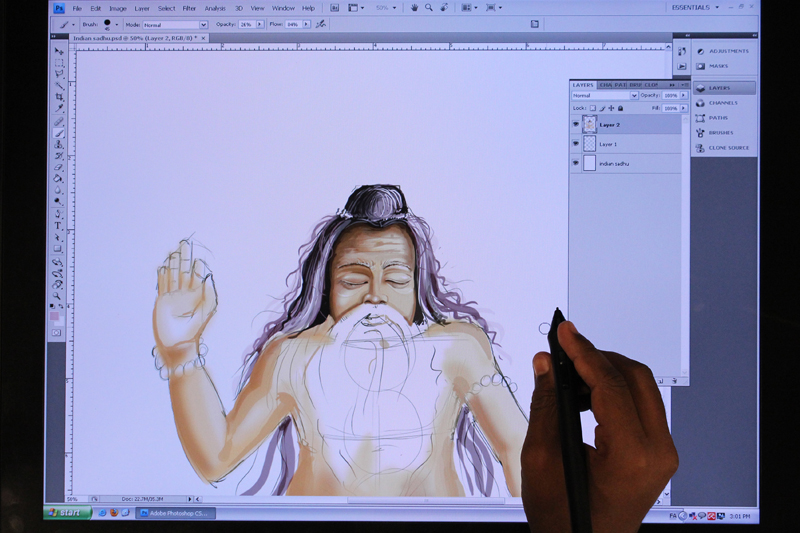Click the Windows Start button
800x533 pixels.
pyautogui.click(x=66, y=512)
